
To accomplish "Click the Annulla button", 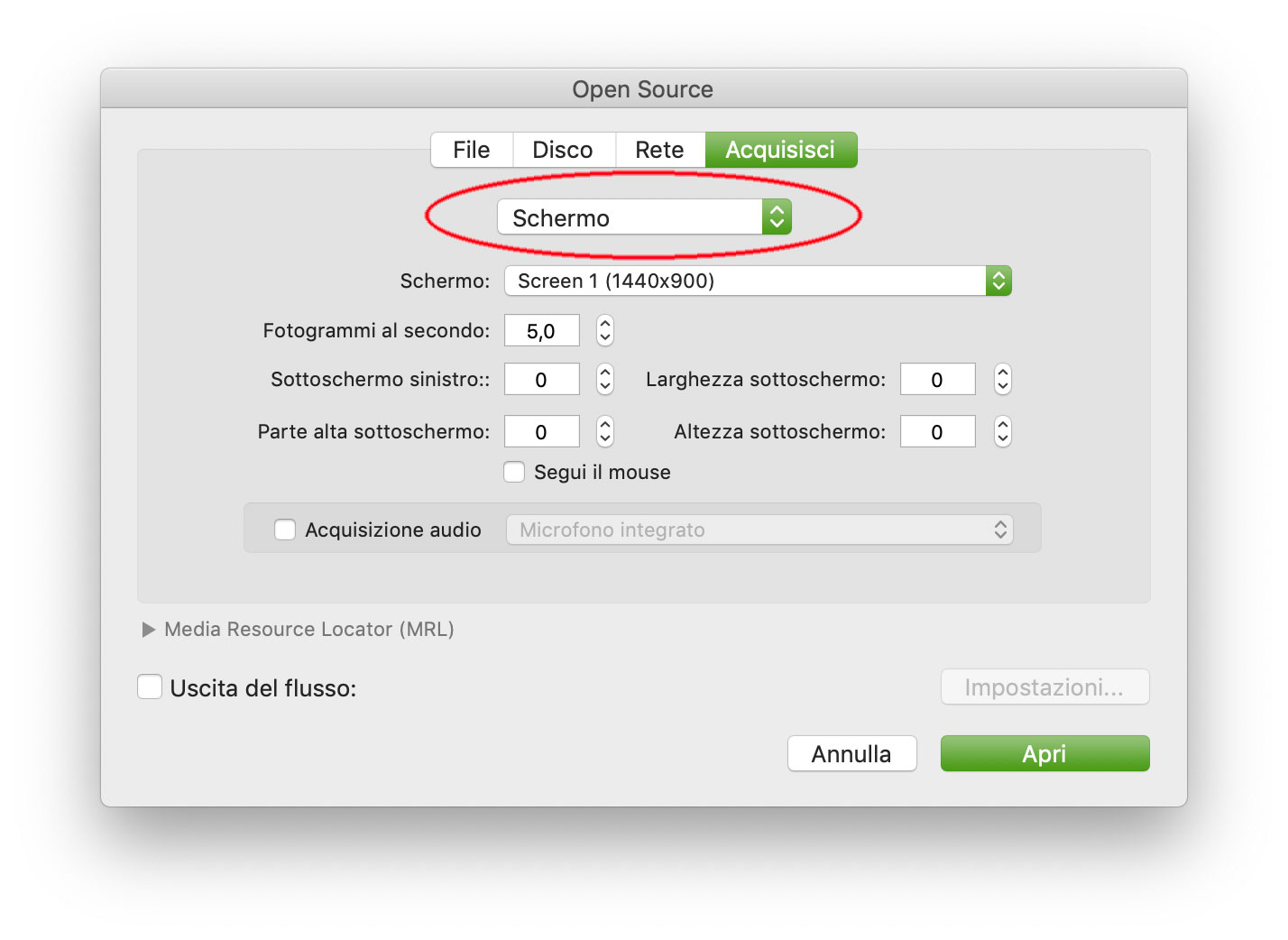I will tap(851, 753).
